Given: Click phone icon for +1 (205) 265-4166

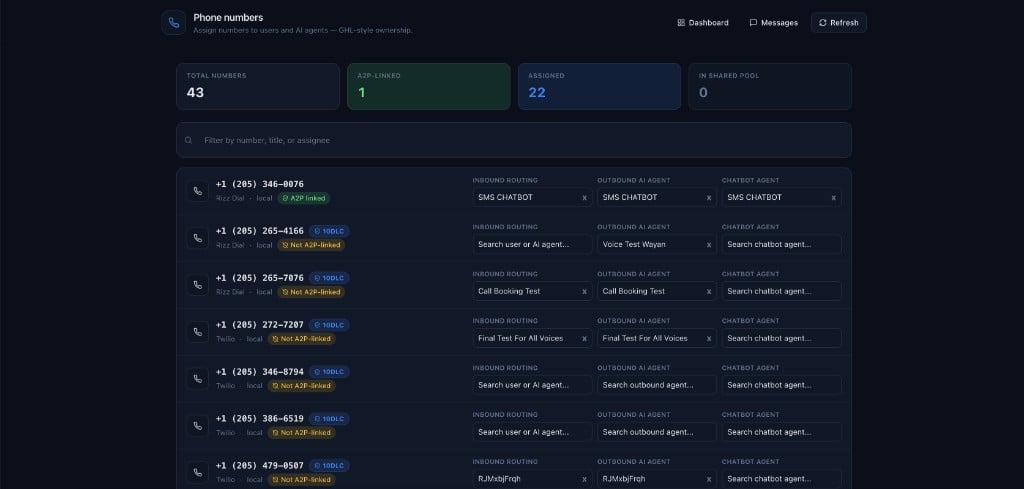Looking at the screenshot, I should [198, 238].
